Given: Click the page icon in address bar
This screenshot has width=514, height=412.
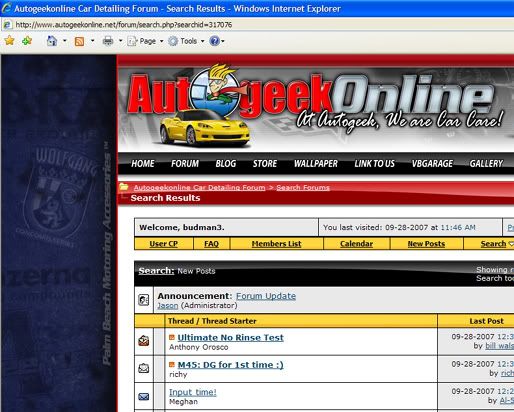Looking at the screenshot, I should click(x=7, y=25).
